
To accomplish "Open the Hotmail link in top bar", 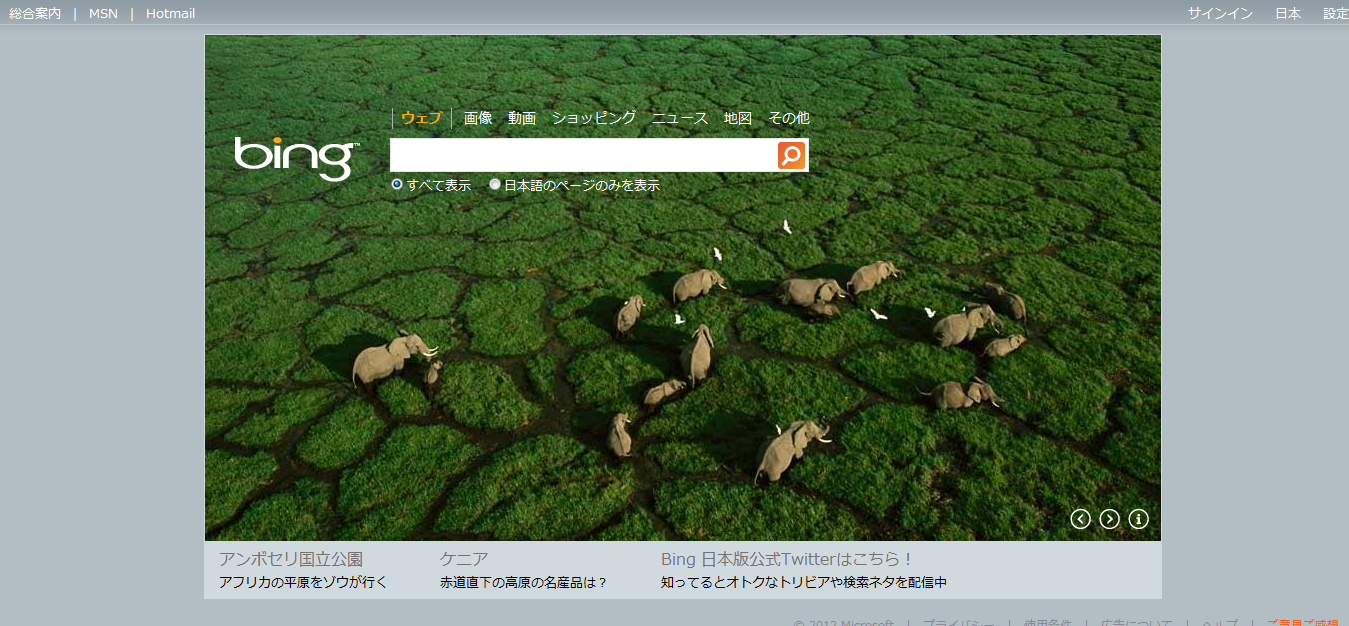I will coord(170,13).
